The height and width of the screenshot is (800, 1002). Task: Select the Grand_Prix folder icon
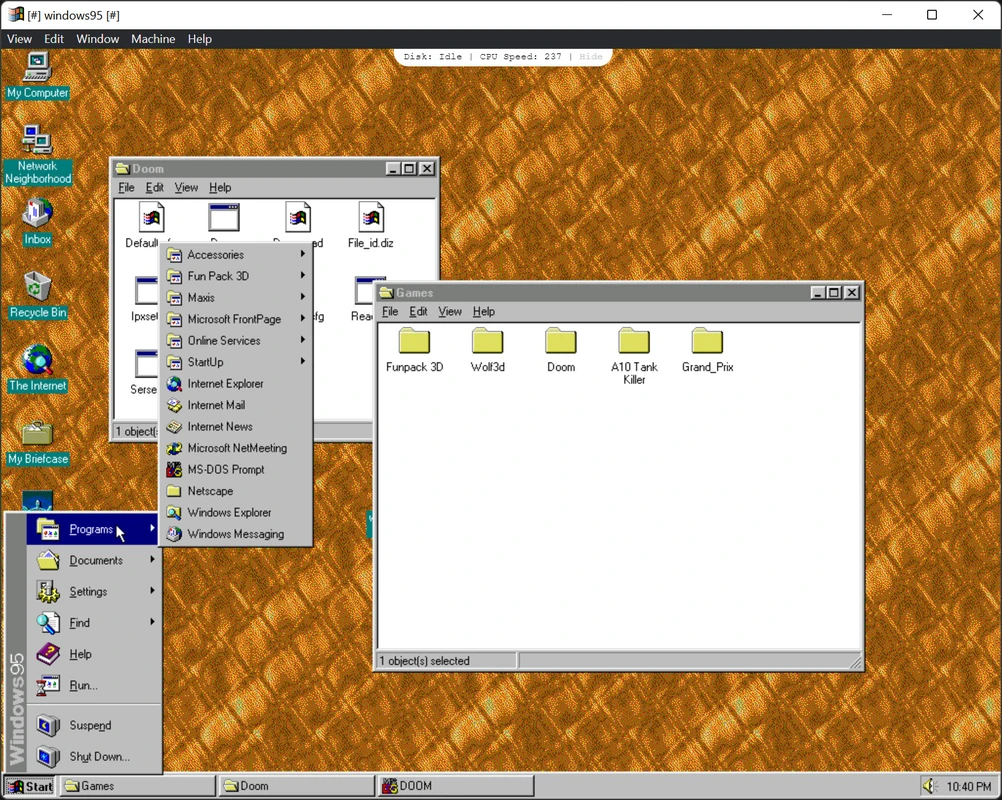707,343
